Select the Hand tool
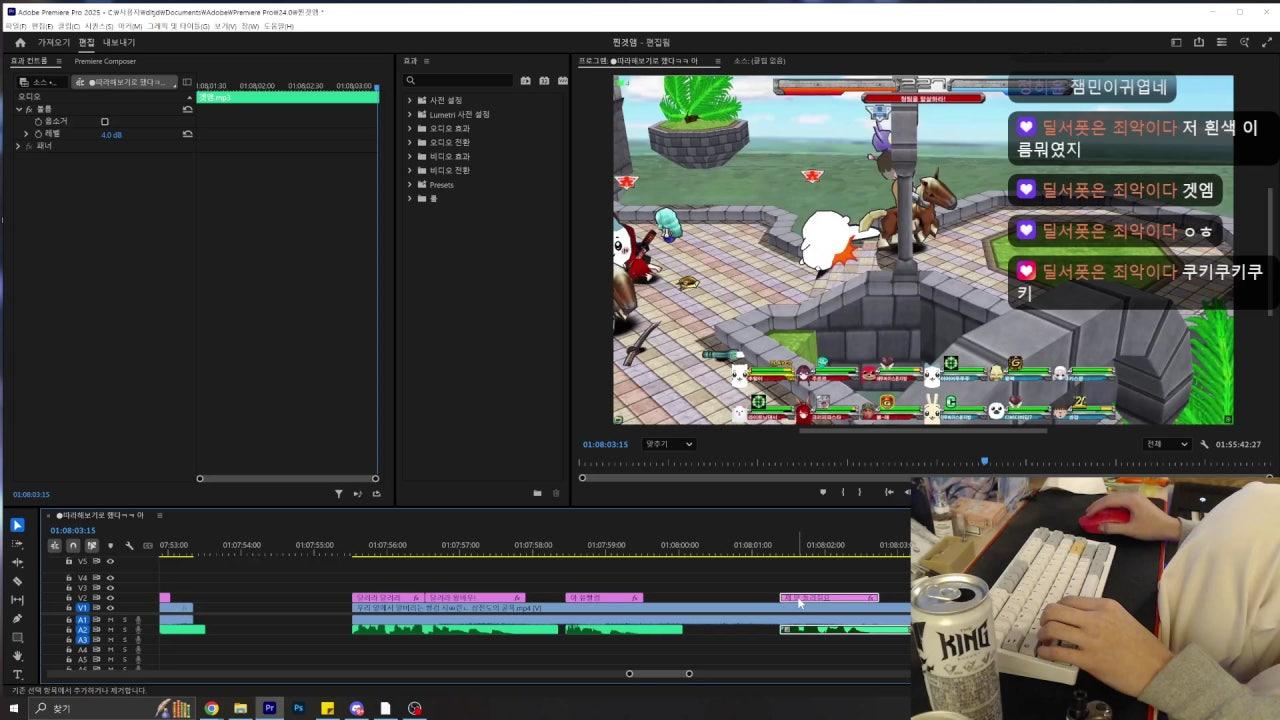1280x720 pixels. tap(17, 656)
